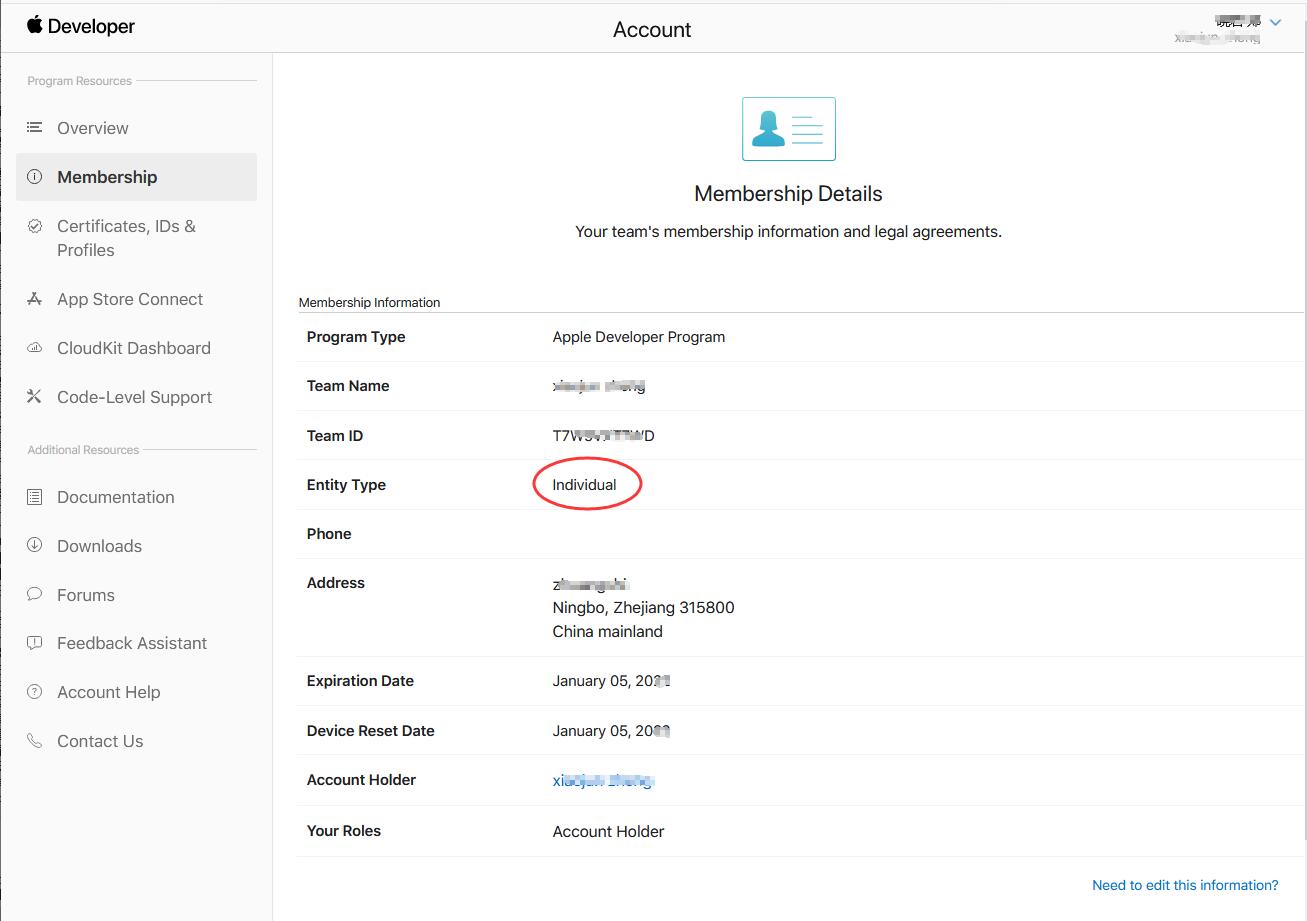Open the Documentation link

click(x=116, y=497)
